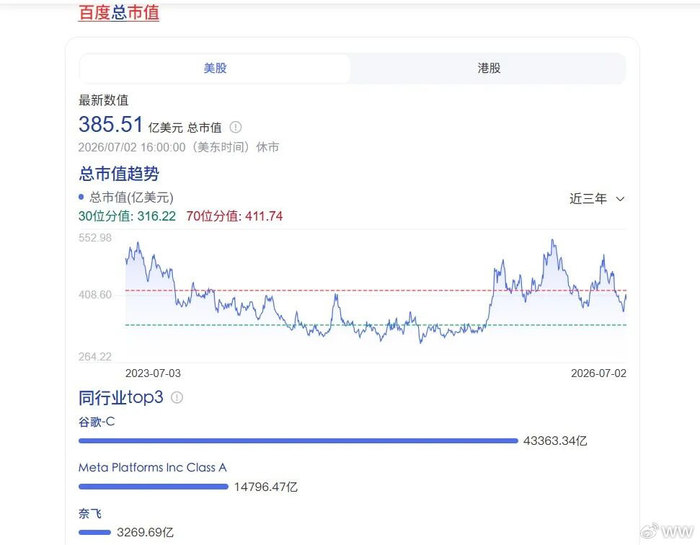Click the 最新数值 label
The height and width of the screenshot is (545, 700).
pos(104,100)
